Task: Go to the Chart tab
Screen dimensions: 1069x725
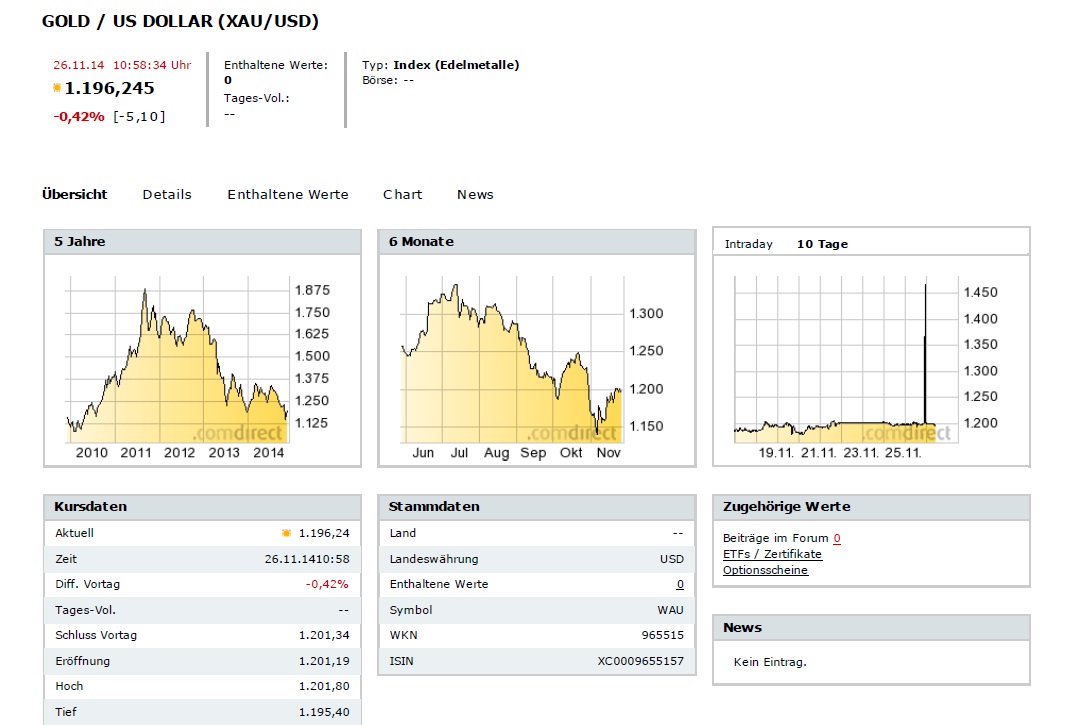Action: tap(402, 194)
